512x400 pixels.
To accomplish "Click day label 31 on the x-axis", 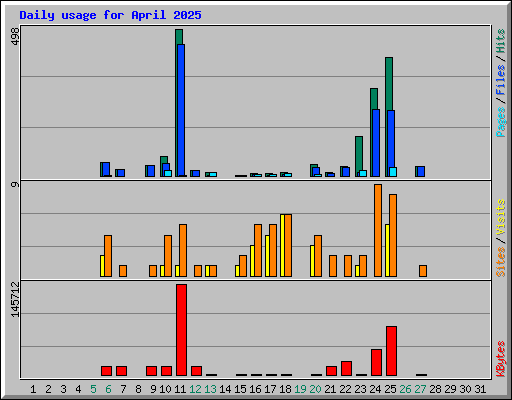I will [480, 389].
